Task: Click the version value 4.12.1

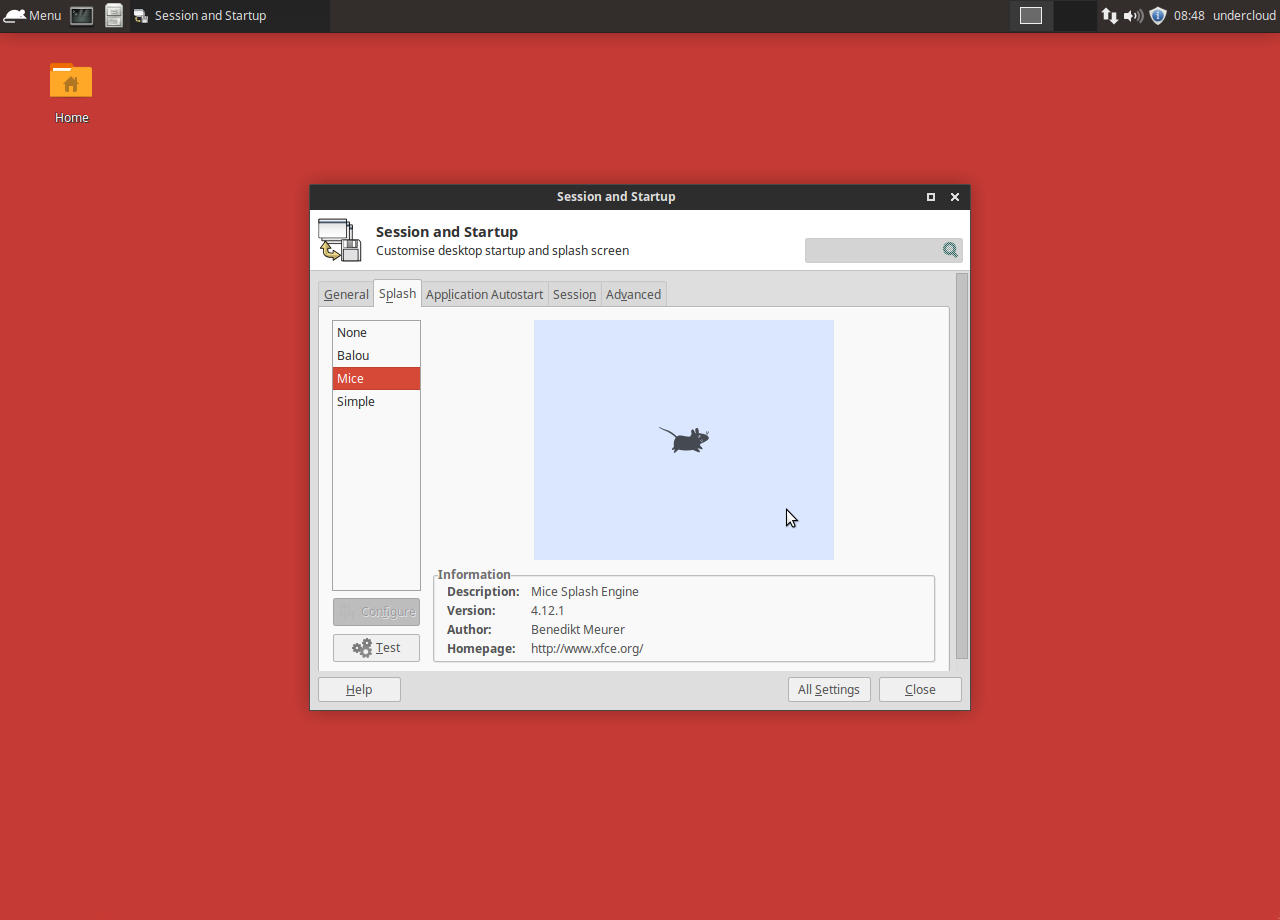Action: click(x=548, y=610)
